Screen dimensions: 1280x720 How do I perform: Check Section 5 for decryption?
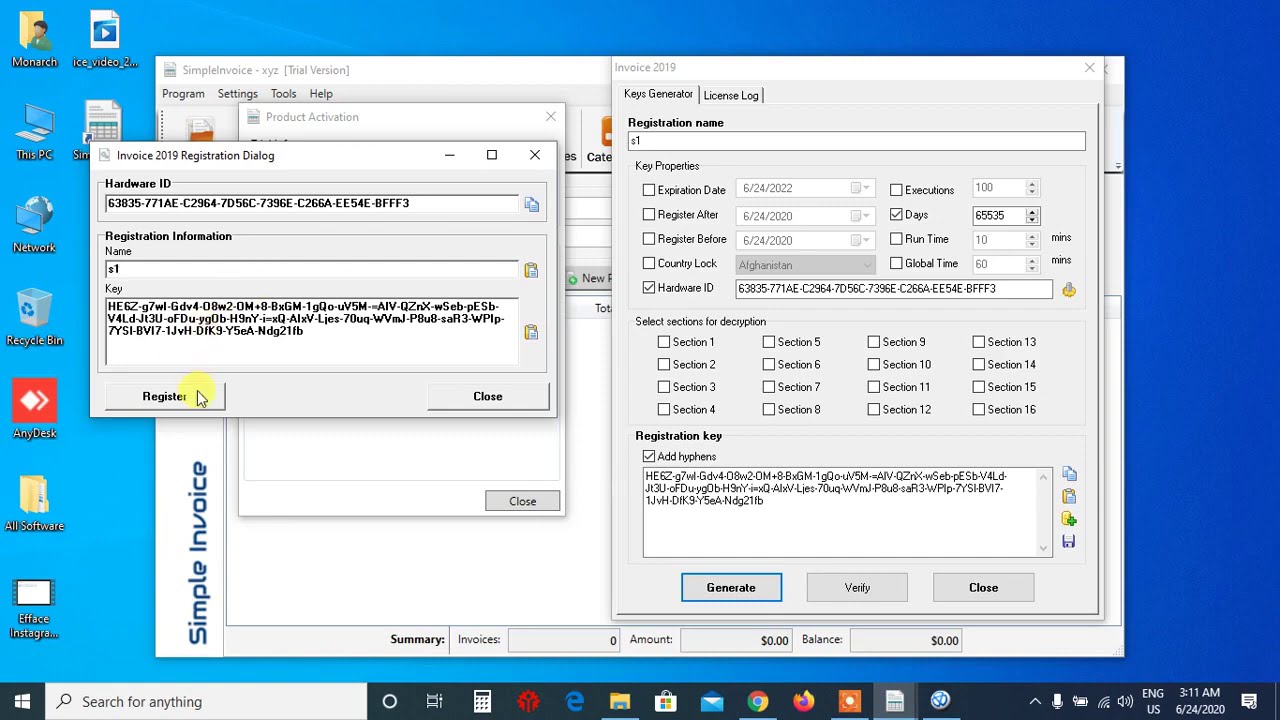[x=769, y=342]
